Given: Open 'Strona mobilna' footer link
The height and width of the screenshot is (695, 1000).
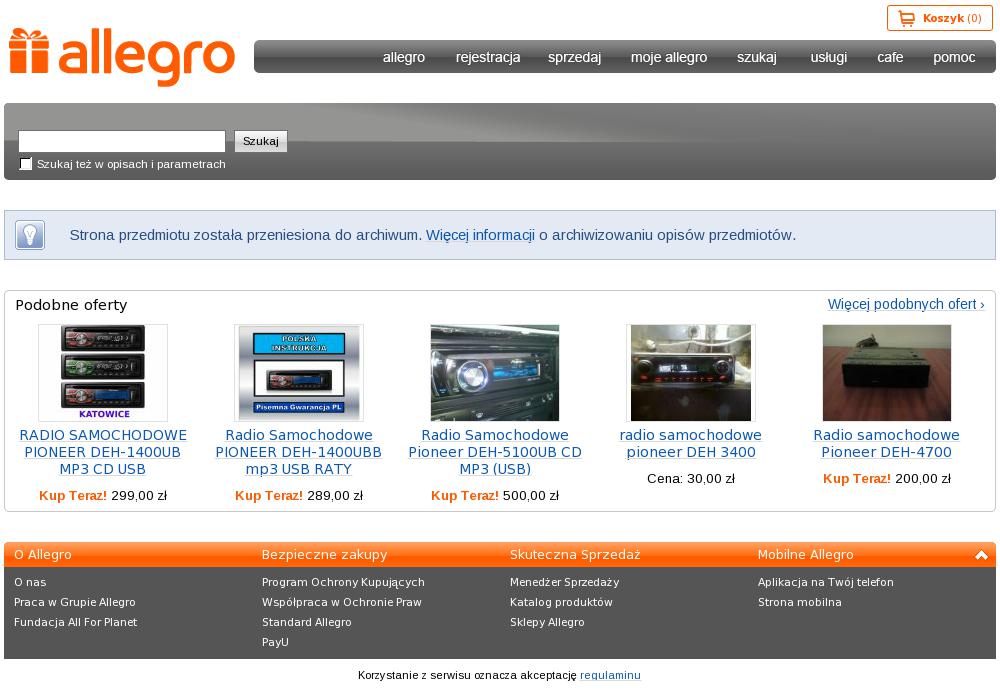Looking at the screenshot, I should (800, 603).
